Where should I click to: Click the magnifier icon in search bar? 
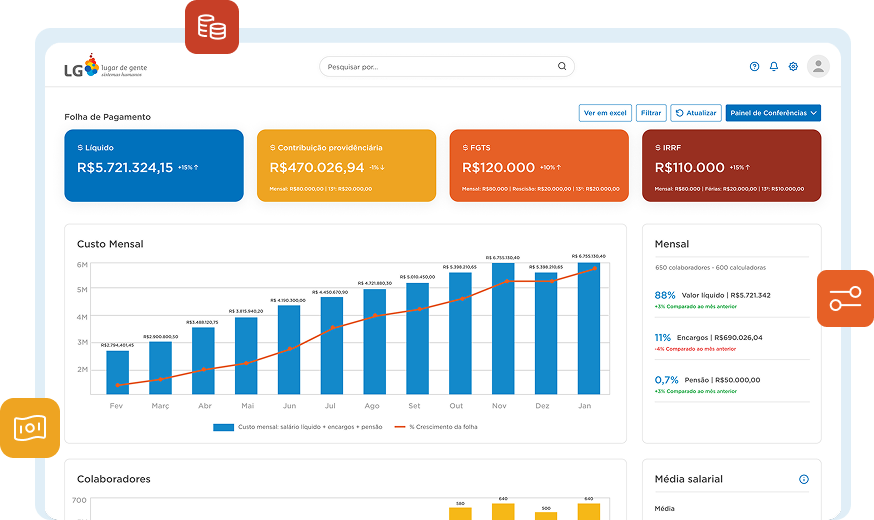coord(562,67)
